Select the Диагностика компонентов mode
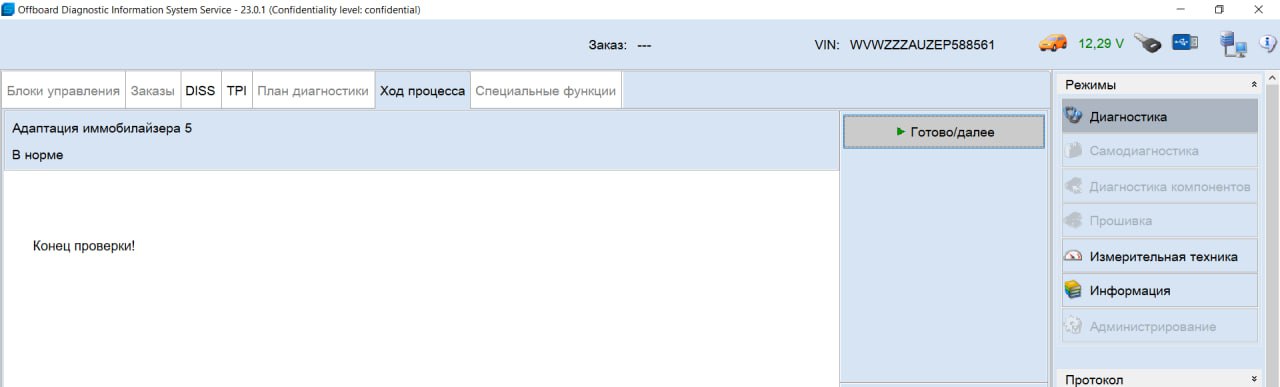 1159,186
